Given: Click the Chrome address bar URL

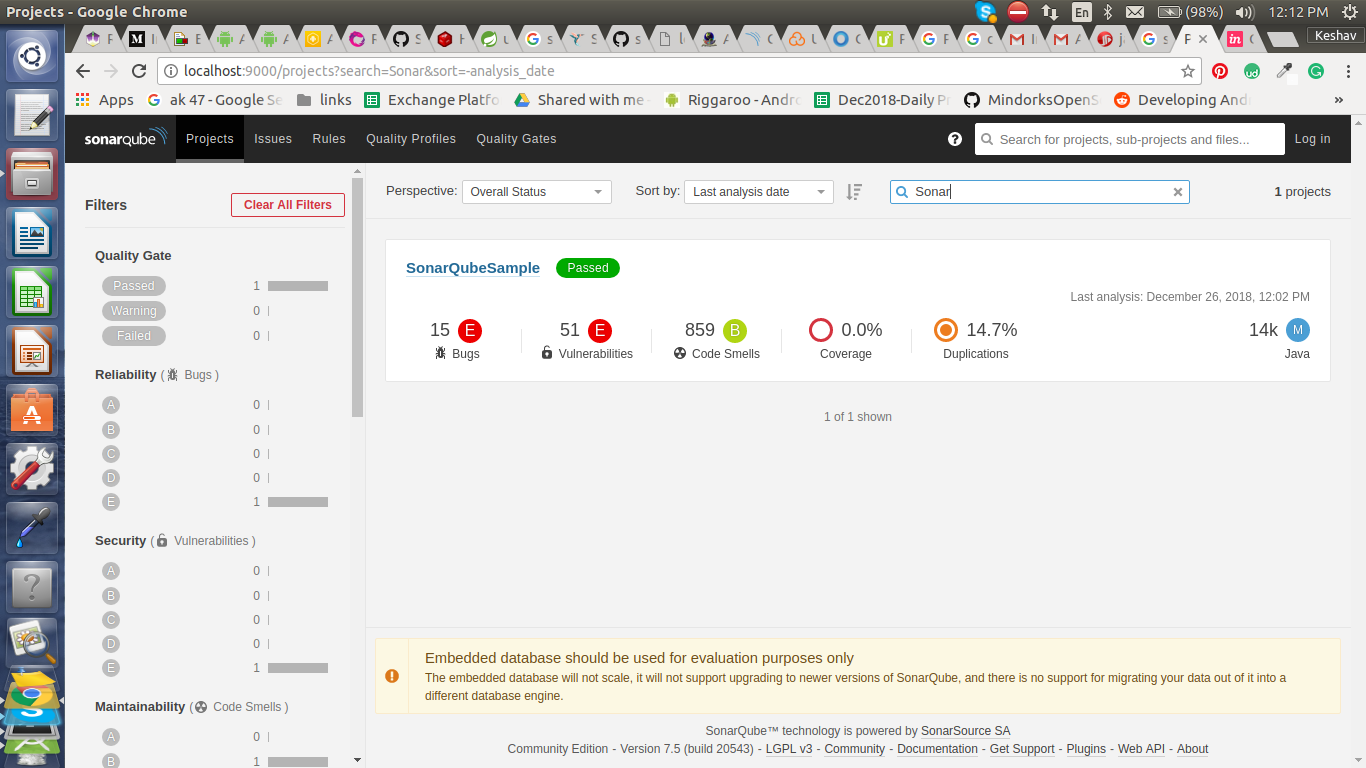Looking at the screenshot, I should [x=369, y=71].
